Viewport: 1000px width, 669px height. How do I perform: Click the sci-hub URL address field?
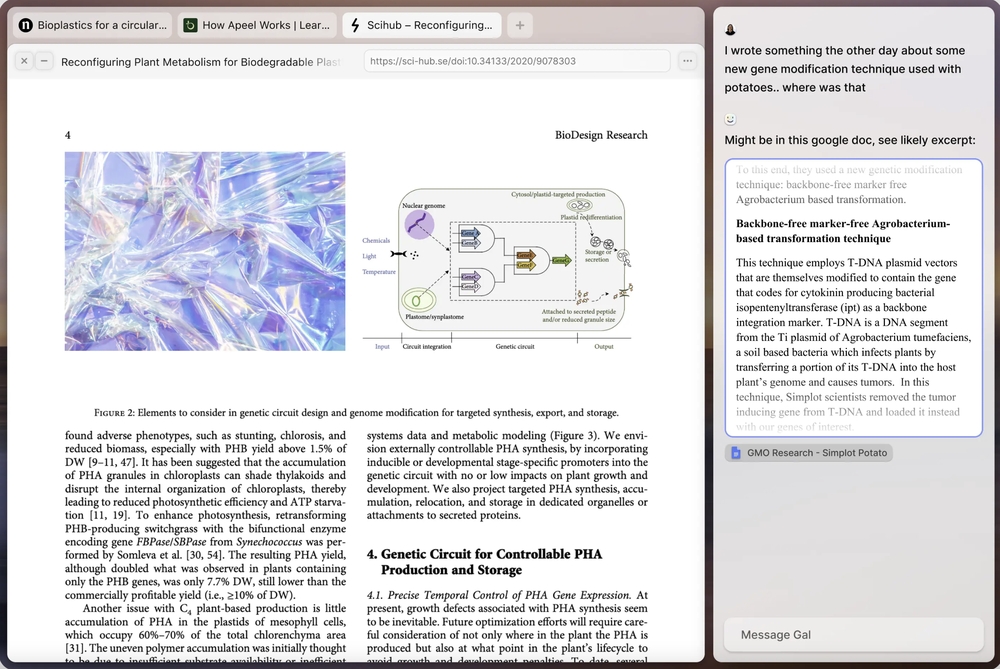point(517,61)
